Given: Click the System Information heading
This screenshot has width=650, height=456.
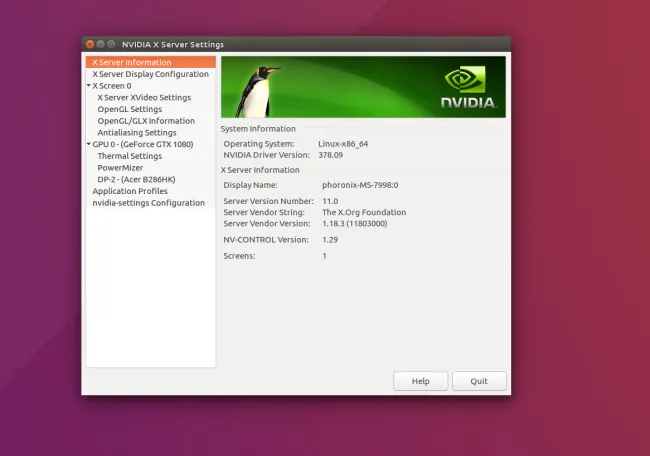Looking at the screenshot, I should 258,129.
